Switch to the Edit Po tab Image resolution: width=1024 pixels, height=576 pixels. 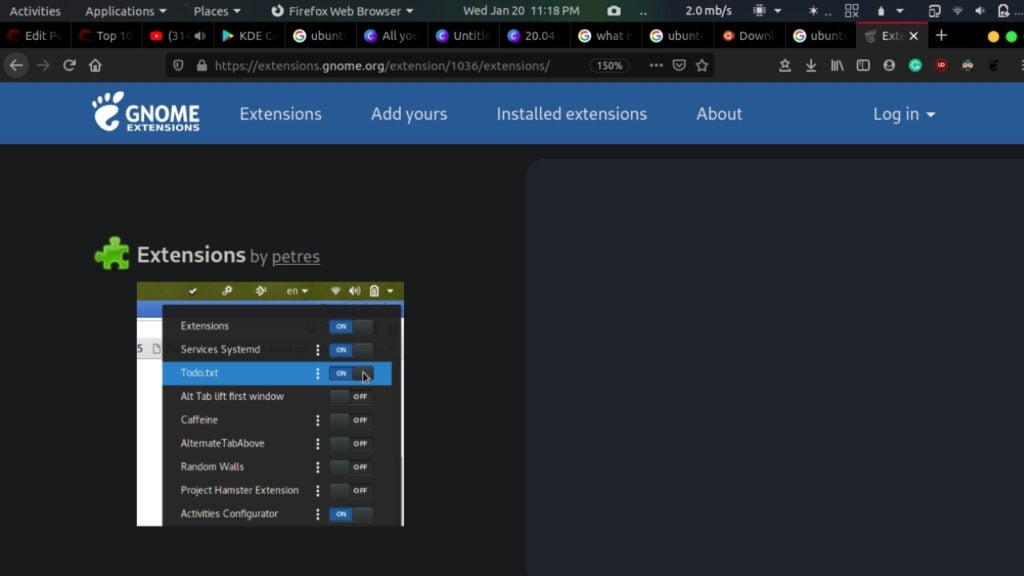[x=35, y=36]
